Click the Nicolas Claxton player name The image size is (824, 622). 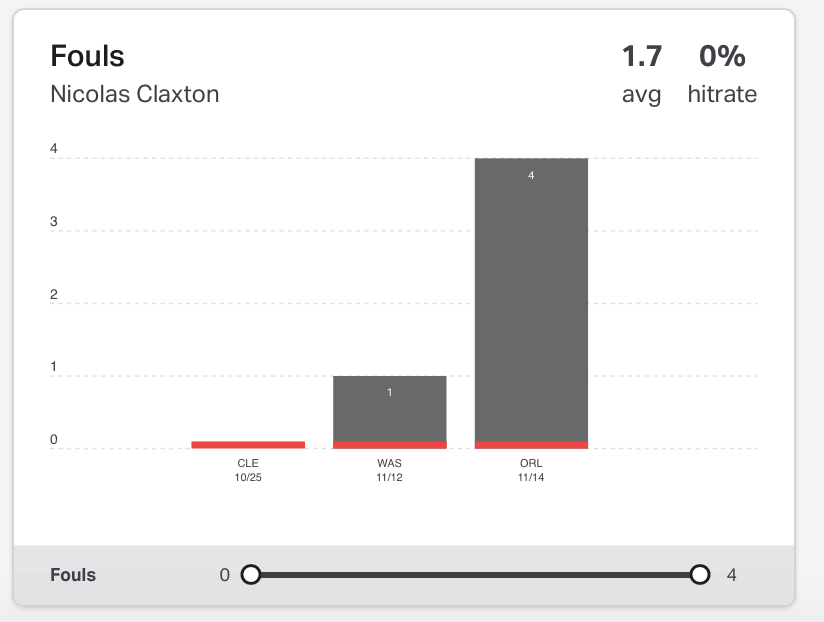(x=135, y=95)
